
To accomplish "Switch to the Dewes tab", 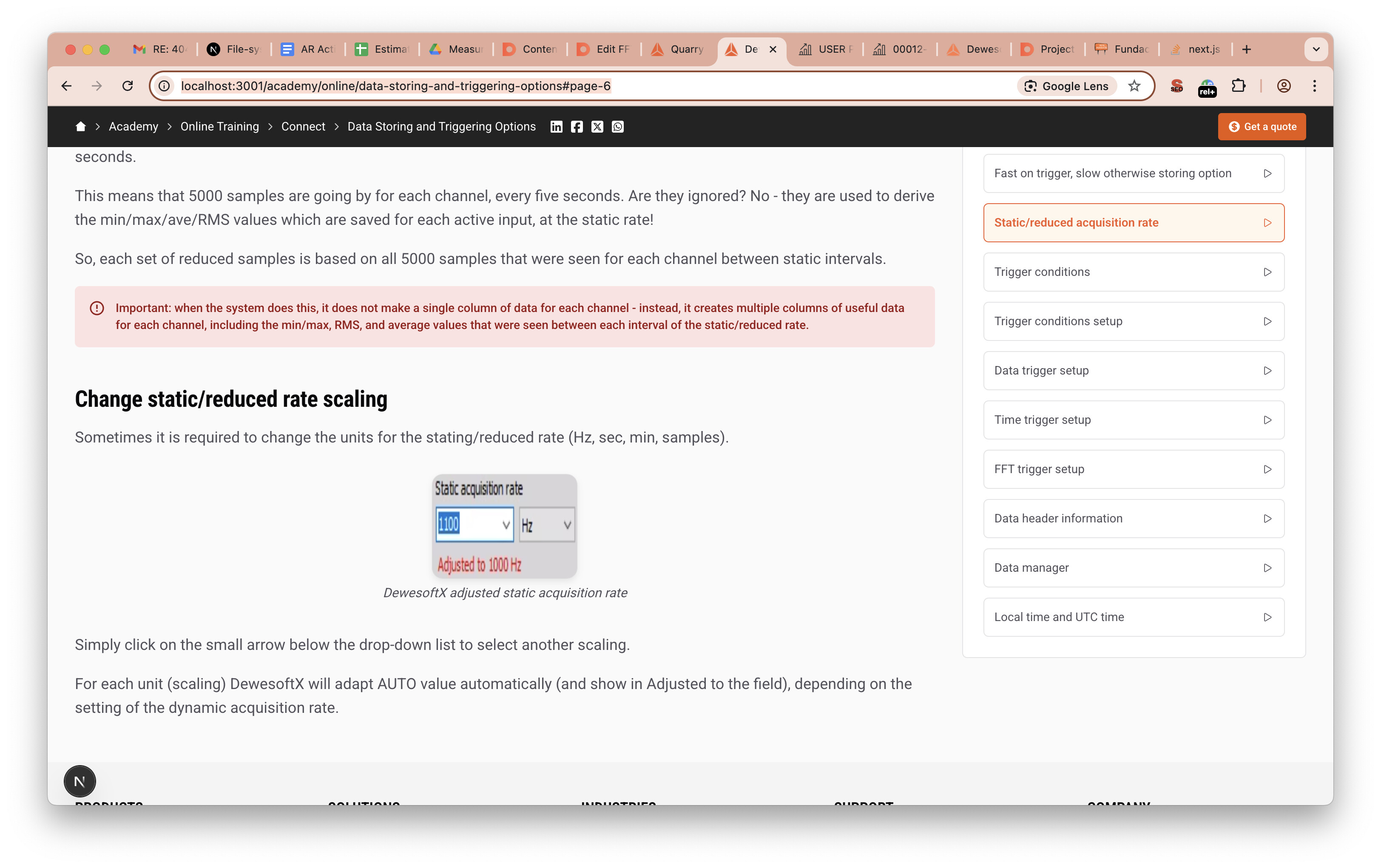I will [x=974, y=49].
